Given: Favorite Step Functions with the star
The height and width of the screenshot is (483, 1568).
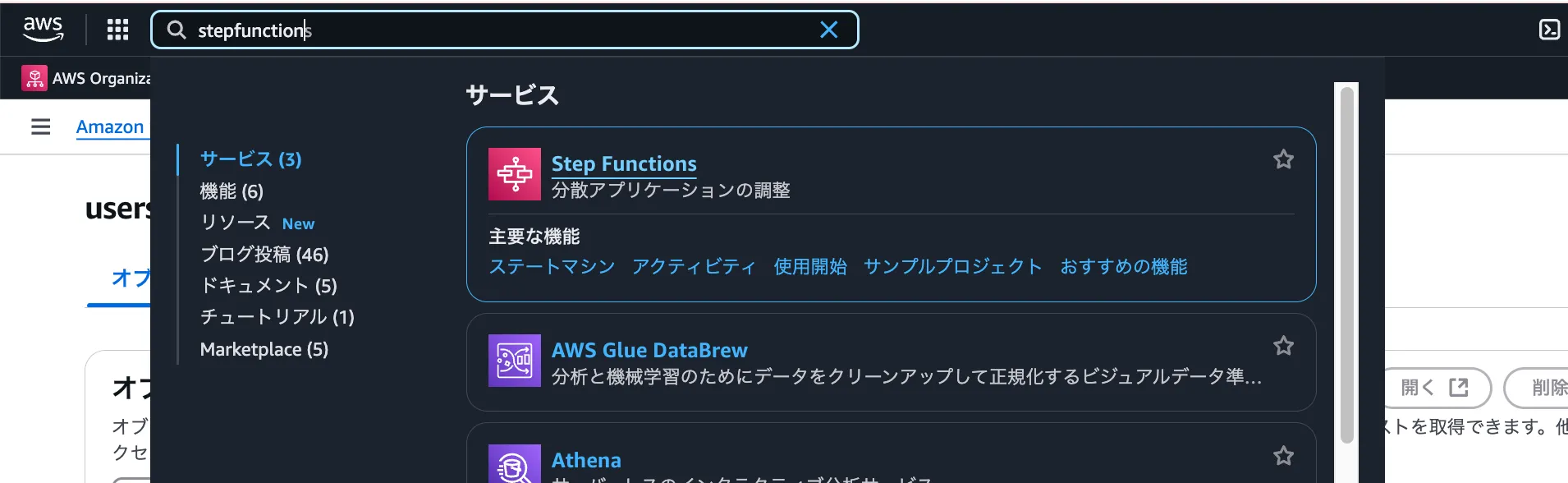Looking at the screenshot, I should [x=1283, y=159].
